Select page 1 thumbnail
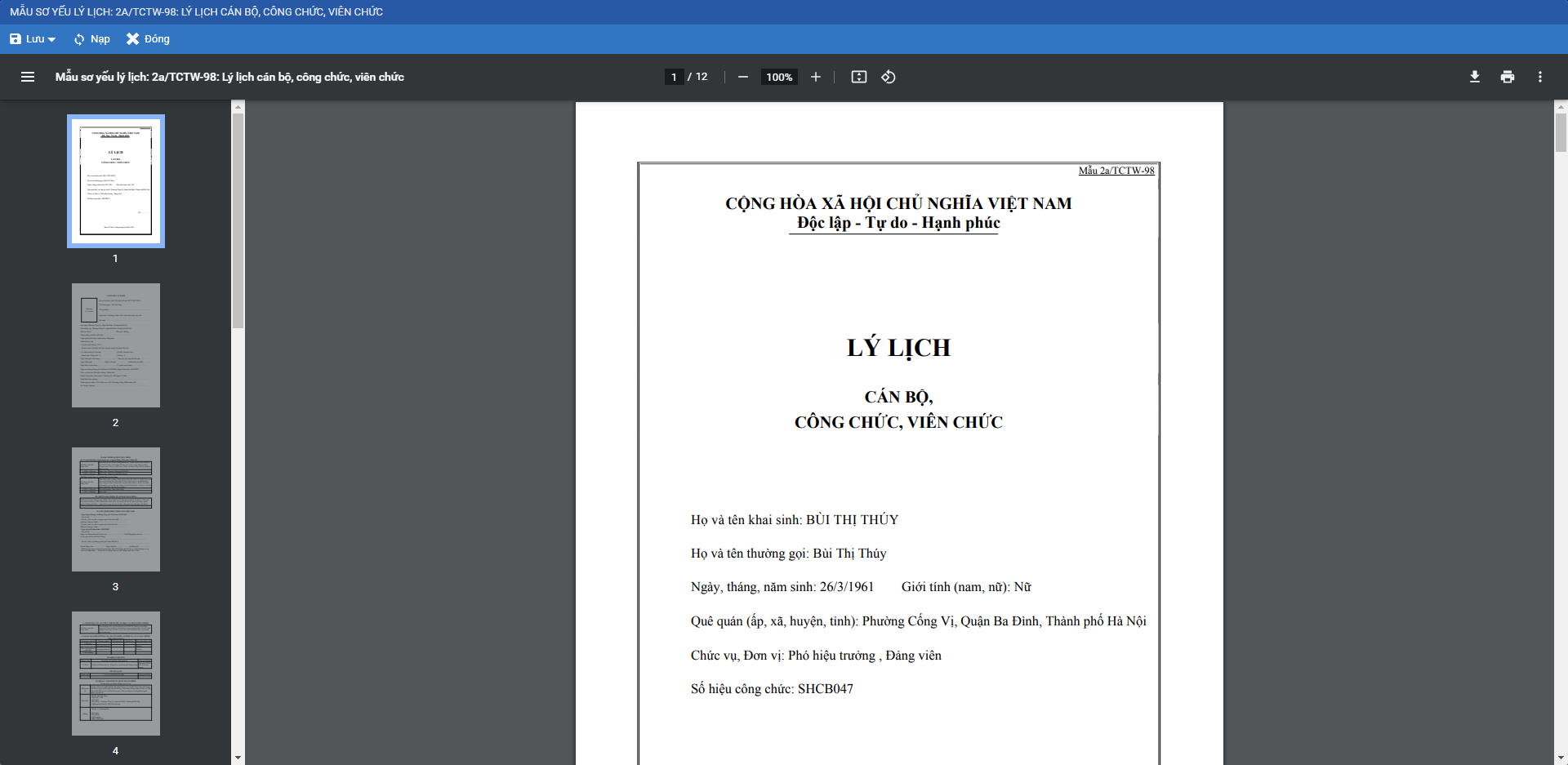This screenshot has width=1568, height=765. [116, 181]
